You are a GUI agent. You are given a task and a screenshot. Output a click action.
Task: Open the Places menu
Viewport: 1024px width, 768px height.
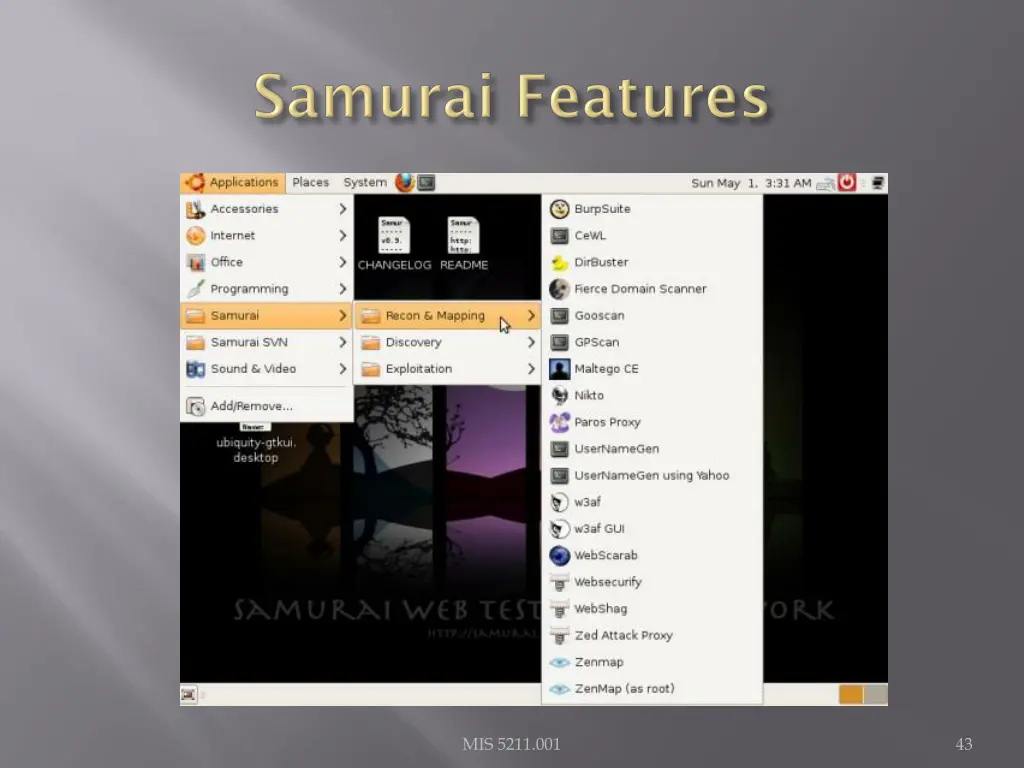[310, 182]
